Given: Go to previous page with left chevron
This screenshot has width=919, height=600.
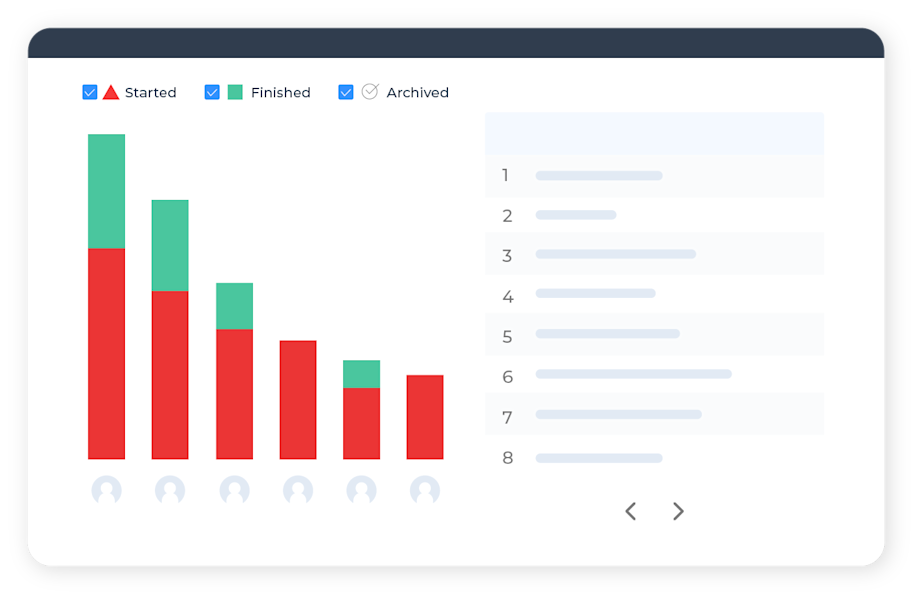Looking at the screenshot, I should (x=631, y=512).
